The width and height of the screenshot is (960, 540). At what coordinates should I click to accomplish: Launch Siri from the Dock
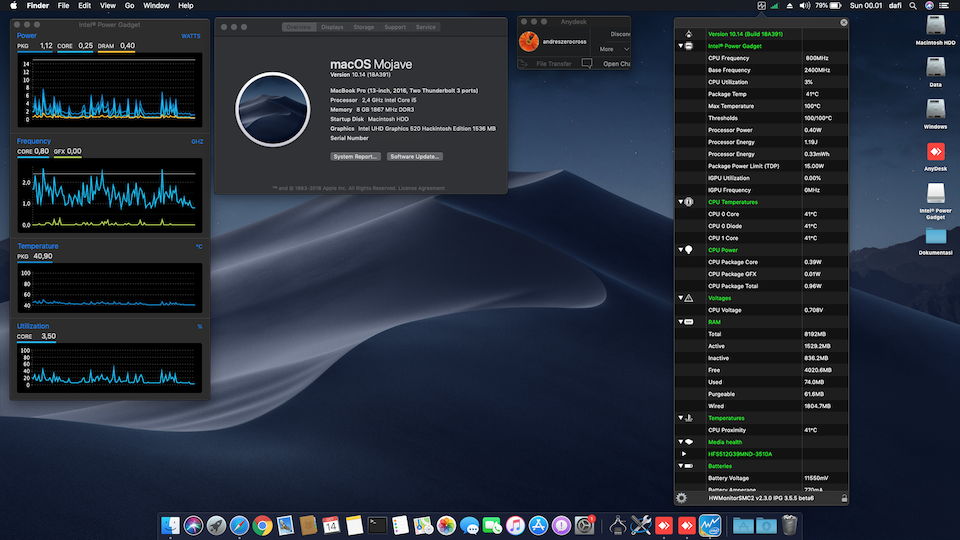[x=193, y=525]
